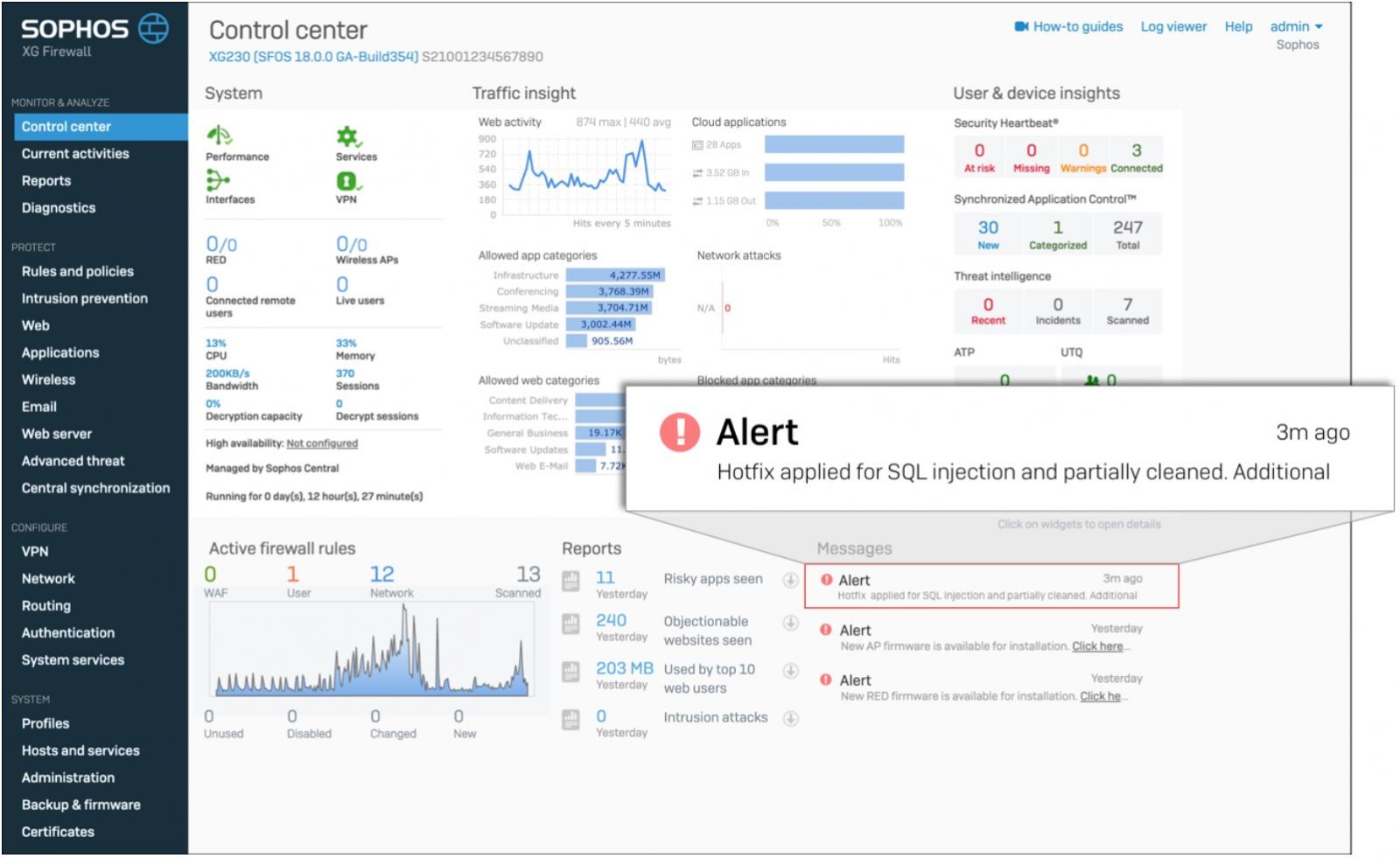Open Current activities in sidebar
The width and height of the screenshot is (1400, 858).
point(75,154)
